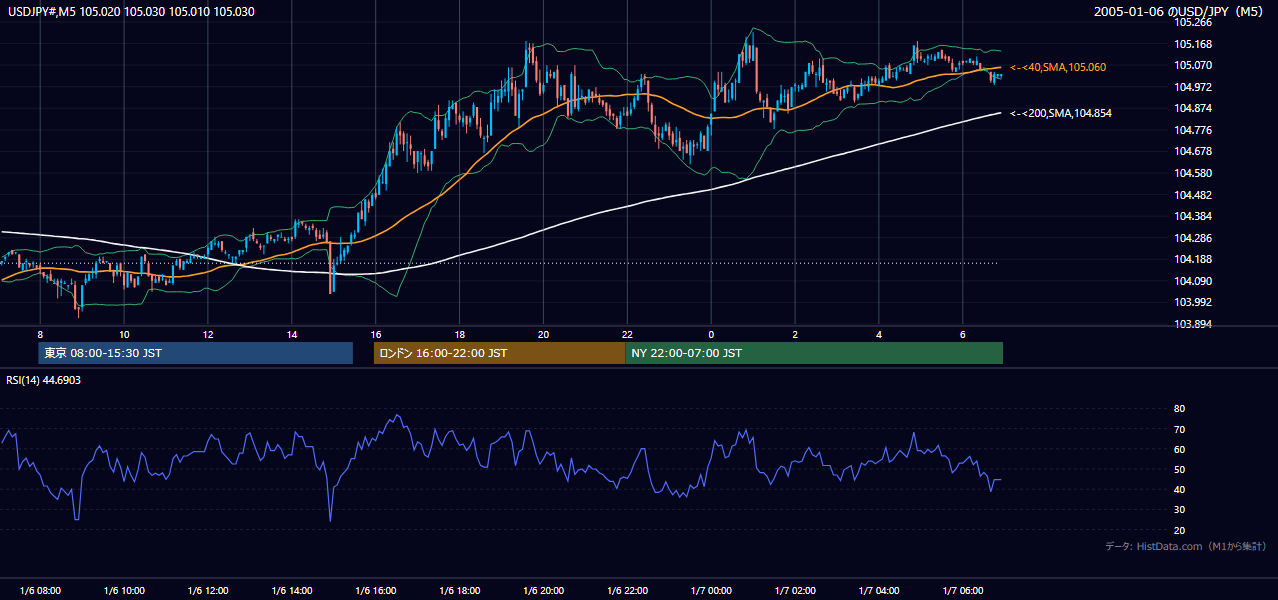Image resolution: width=1278 pixels, height=600 pixels.
Task: Click RSI axis level 80
Action: 1179,409
